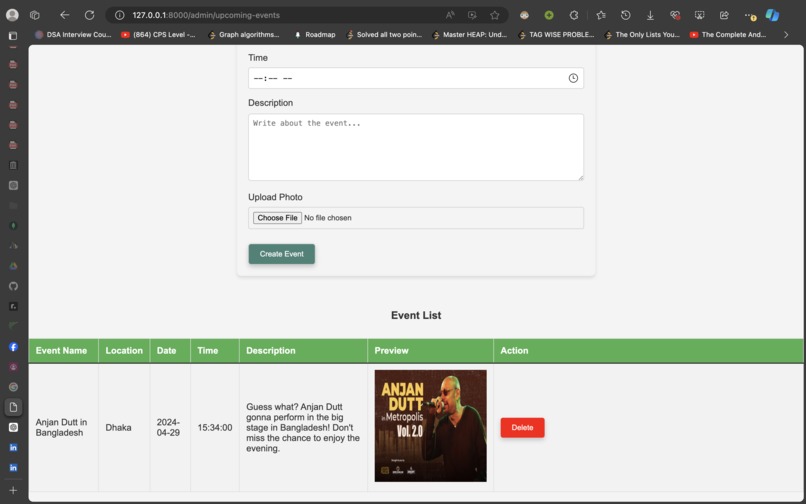Open the time picker clock icon

tap(573, 78)
